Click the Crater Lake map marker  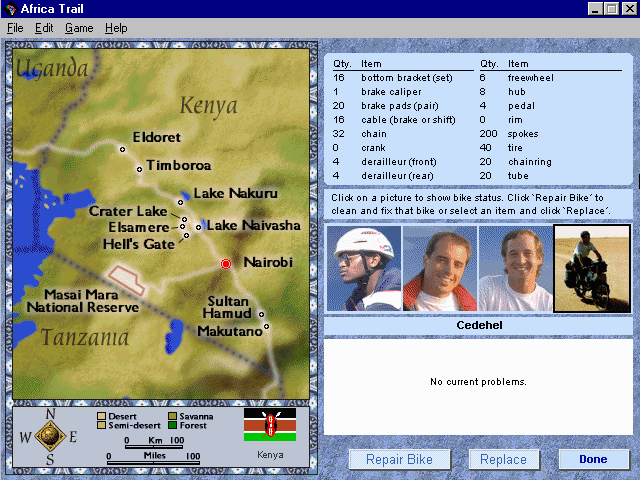(x=184, y=219)
